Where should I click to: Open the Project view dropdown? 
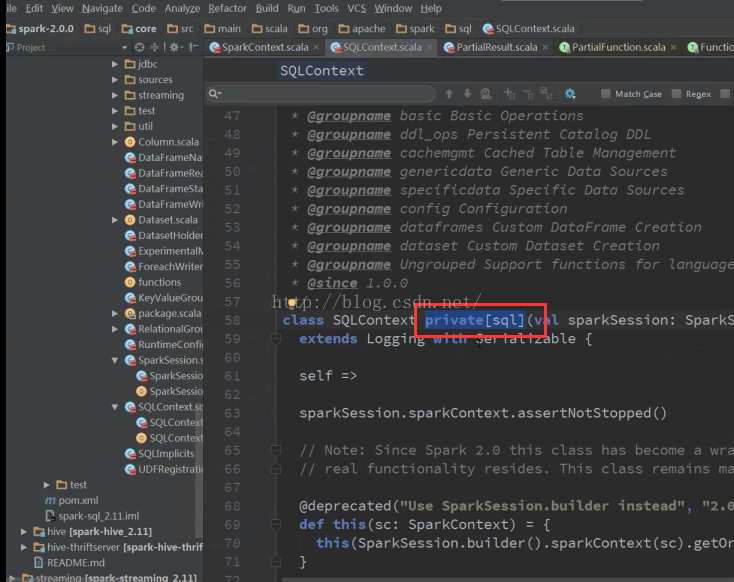pyautogui.click(x=124, y=47)
